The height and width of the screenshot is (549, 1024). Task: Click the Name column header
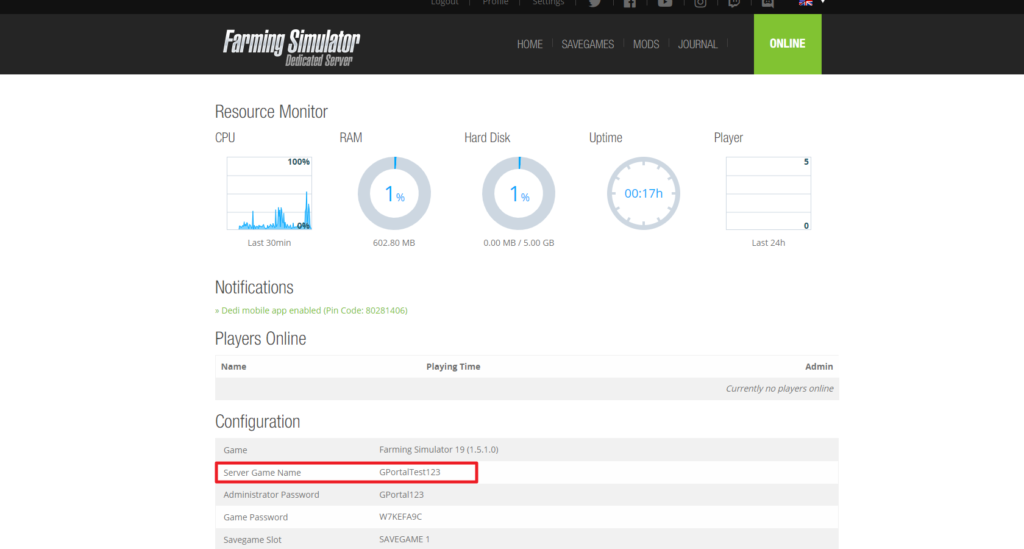[234, 366]
